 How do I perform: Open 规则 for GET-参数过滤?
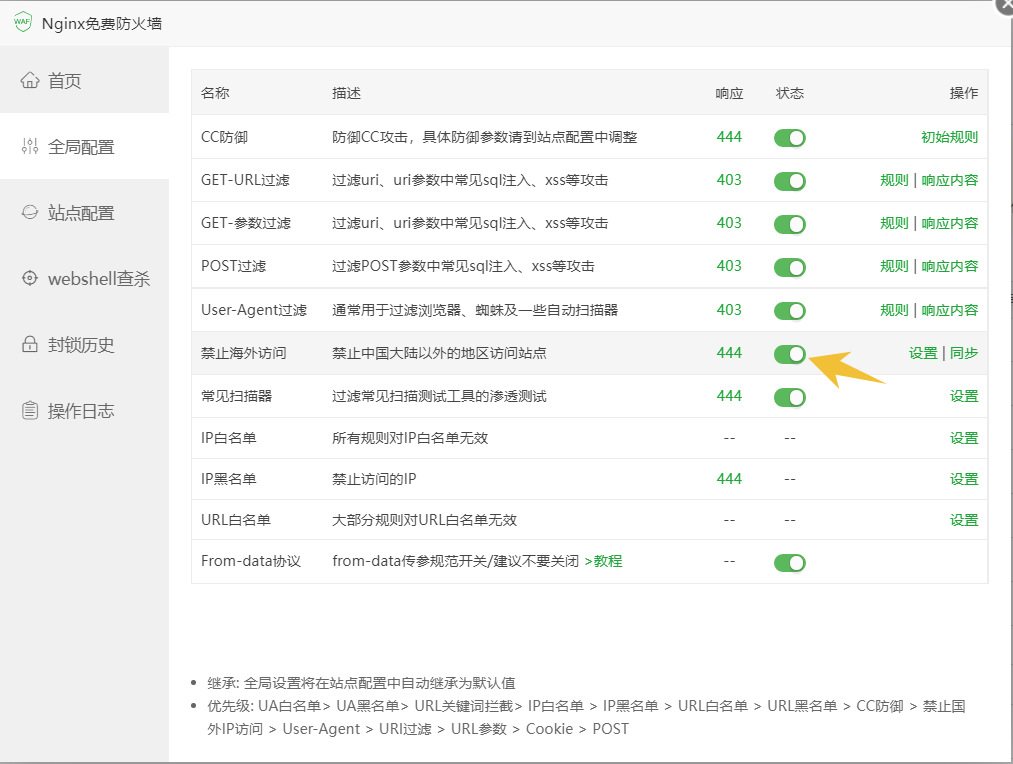click(894, 223)
